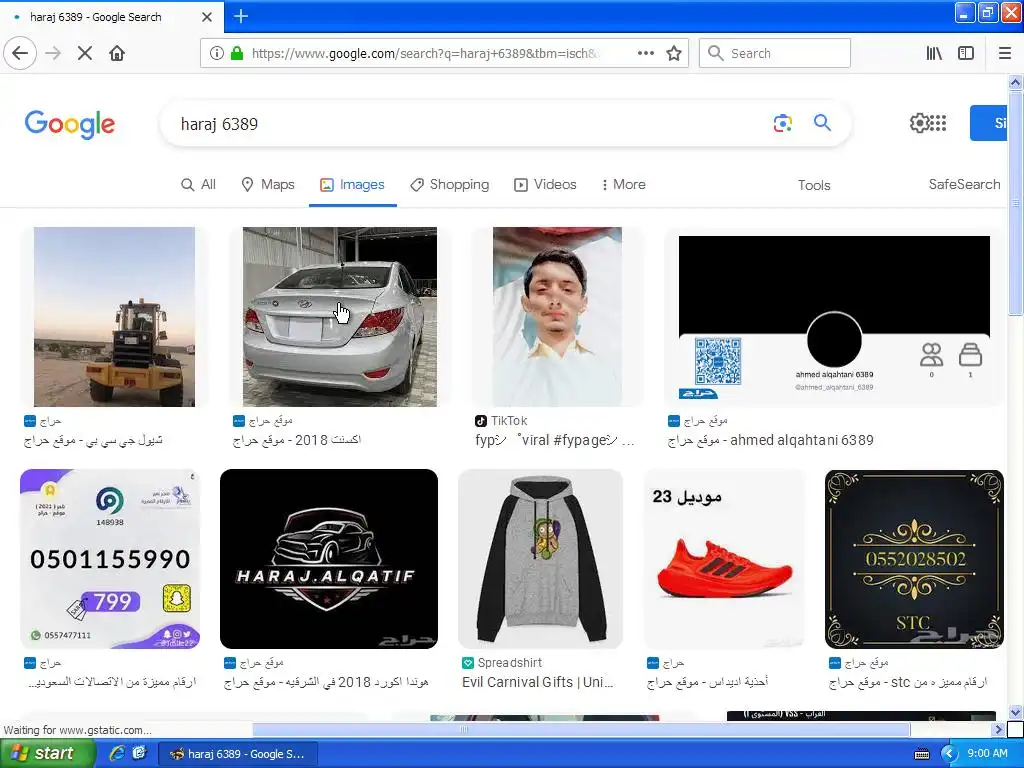This screenshot has height=768, width=1024.
Task: Click the horizontal scrollbar right arrow
Action: (997, 729)
